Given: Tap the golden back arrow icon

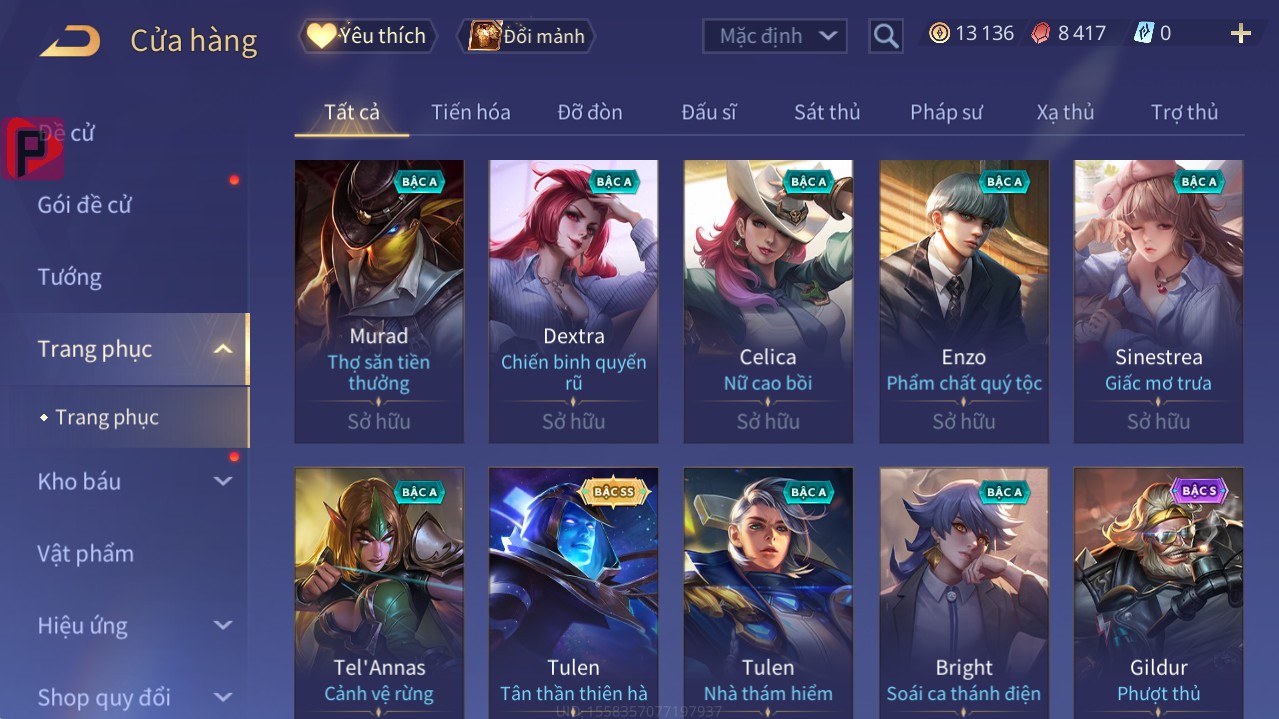Looking at the screenshot, I should click(70, 41).
